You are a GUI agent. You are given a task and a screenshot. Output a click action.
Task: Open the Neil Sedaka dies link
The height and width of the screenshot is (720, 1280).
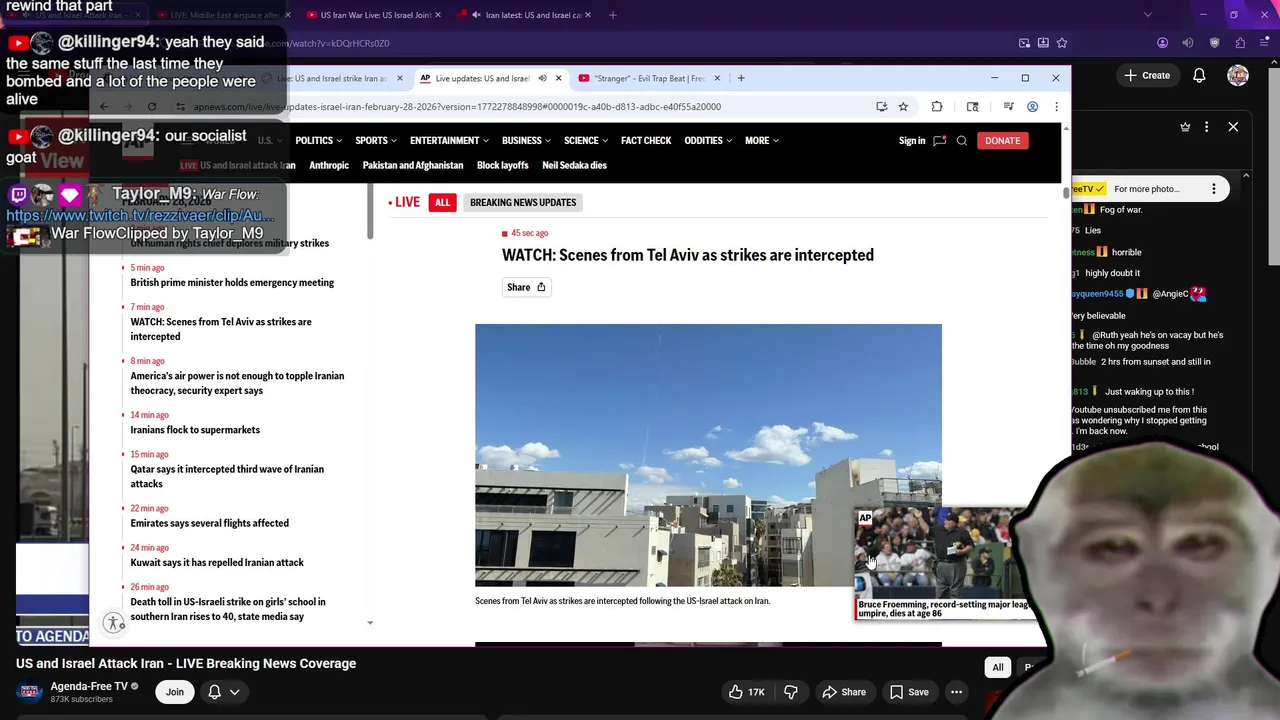(x=575, y=166)
